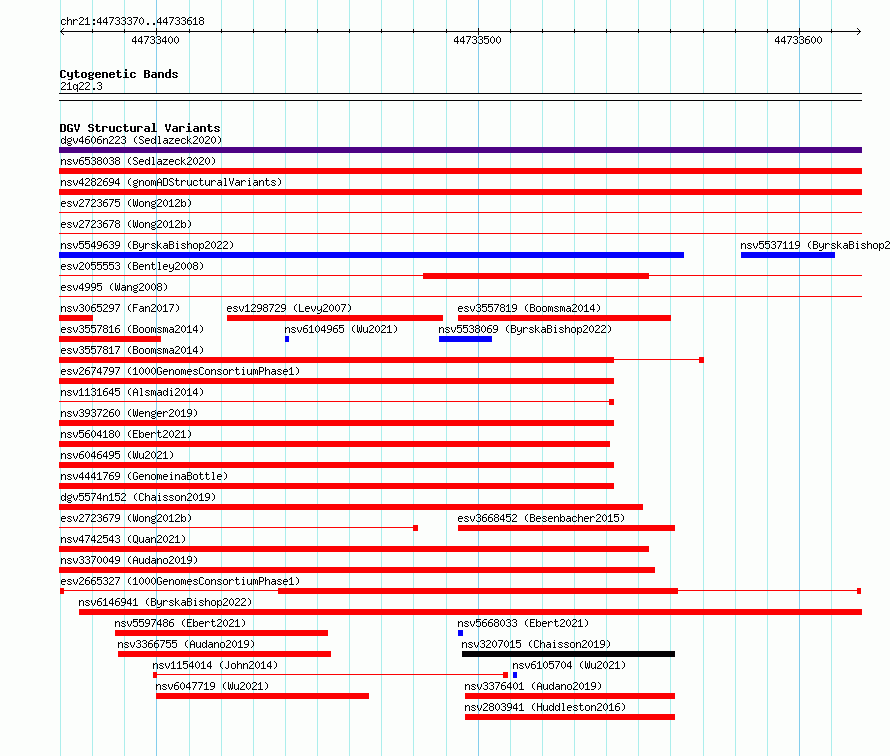Click the 44733500 ruler position
The height and width of the screenshot is (756, 890).
pos(477,40)
